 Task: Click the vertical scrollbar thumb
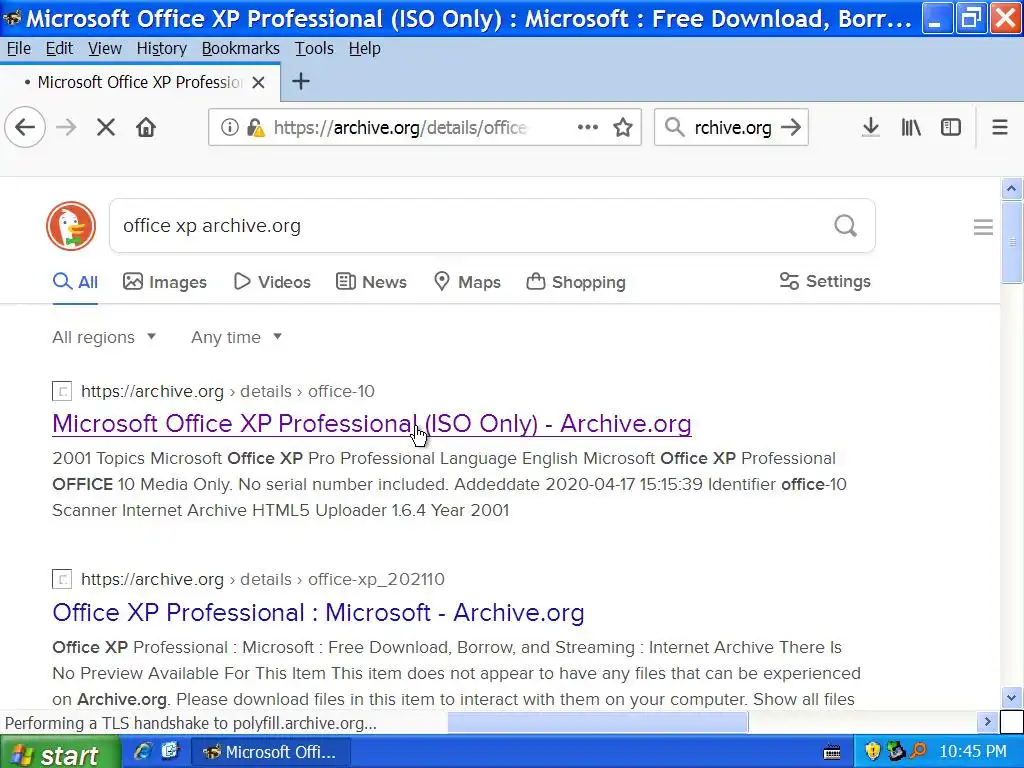click(x=1012, y=242)
